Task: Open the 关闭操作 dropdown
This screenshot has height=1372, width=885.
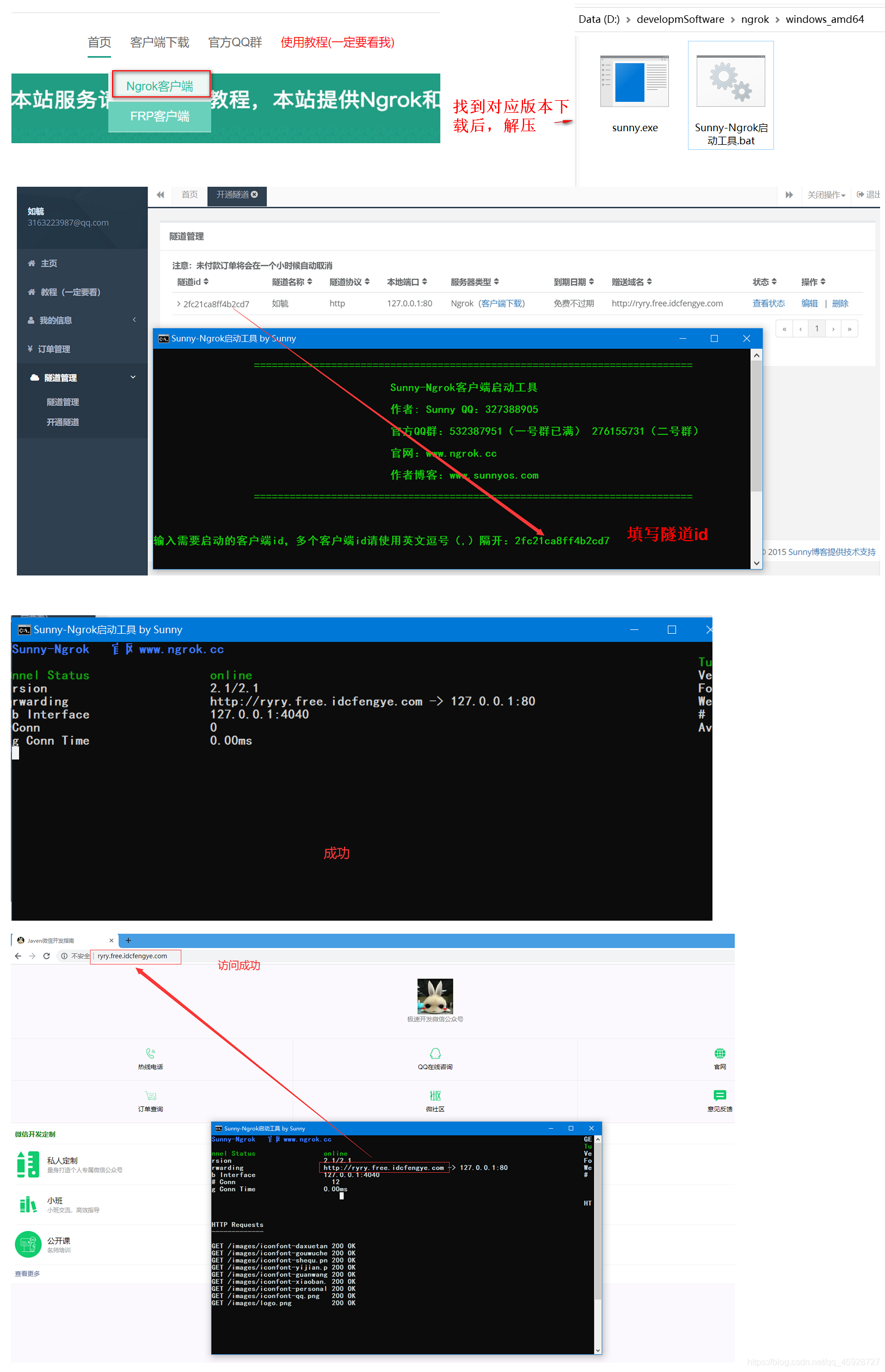Action: [x=826, y=195]
